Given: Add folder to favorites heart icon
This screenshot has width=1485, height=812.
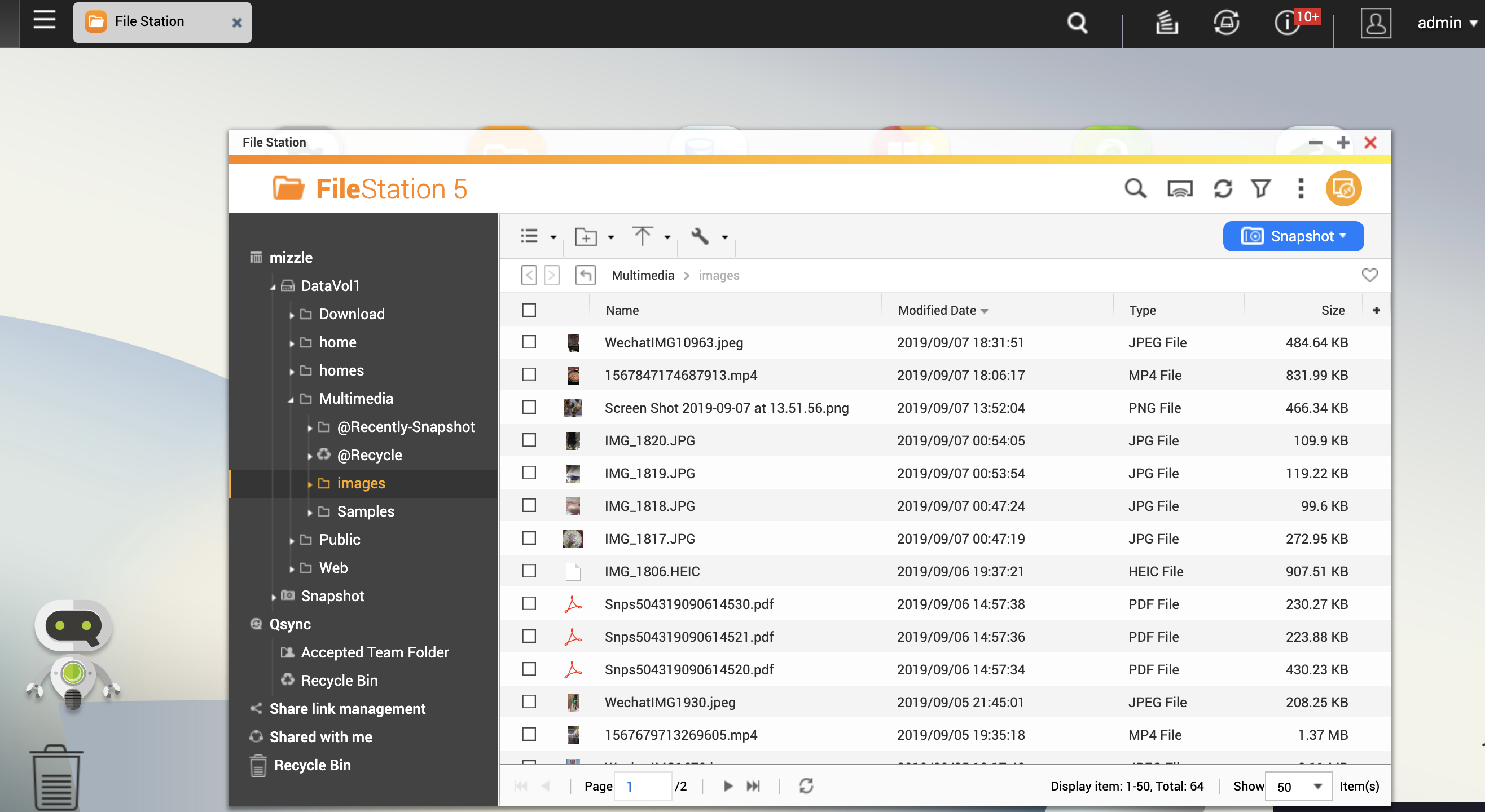Looking at the screenshot, I should [1369, 276].
